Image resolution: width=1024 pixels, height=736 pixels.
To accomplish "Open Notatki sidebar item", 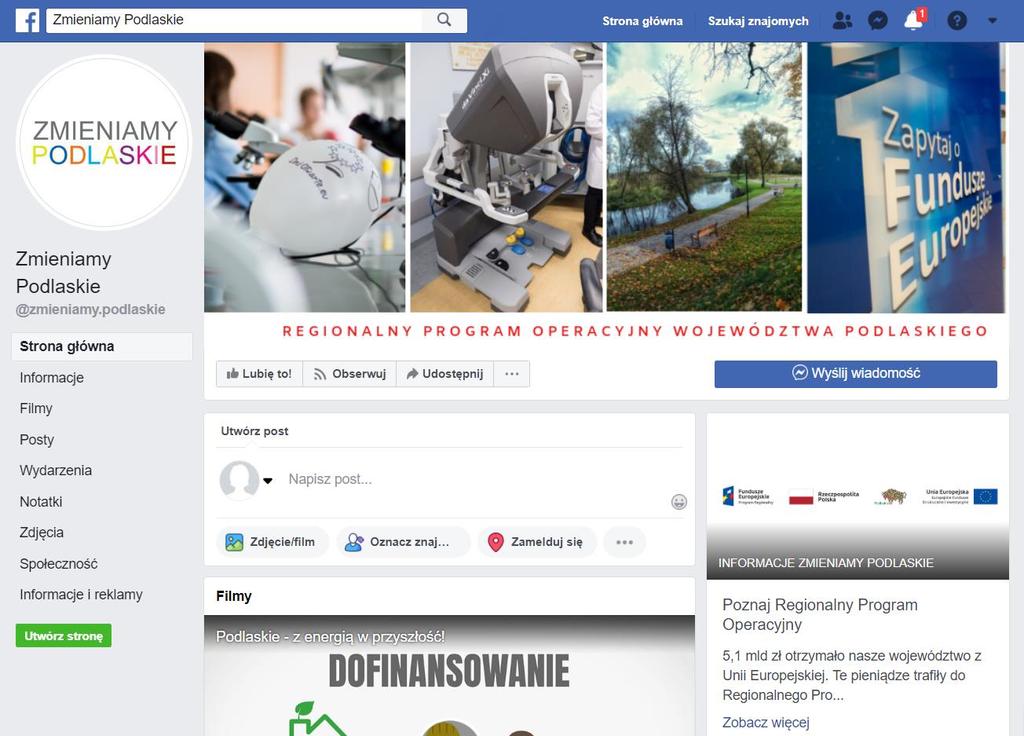I will [41, 502].
